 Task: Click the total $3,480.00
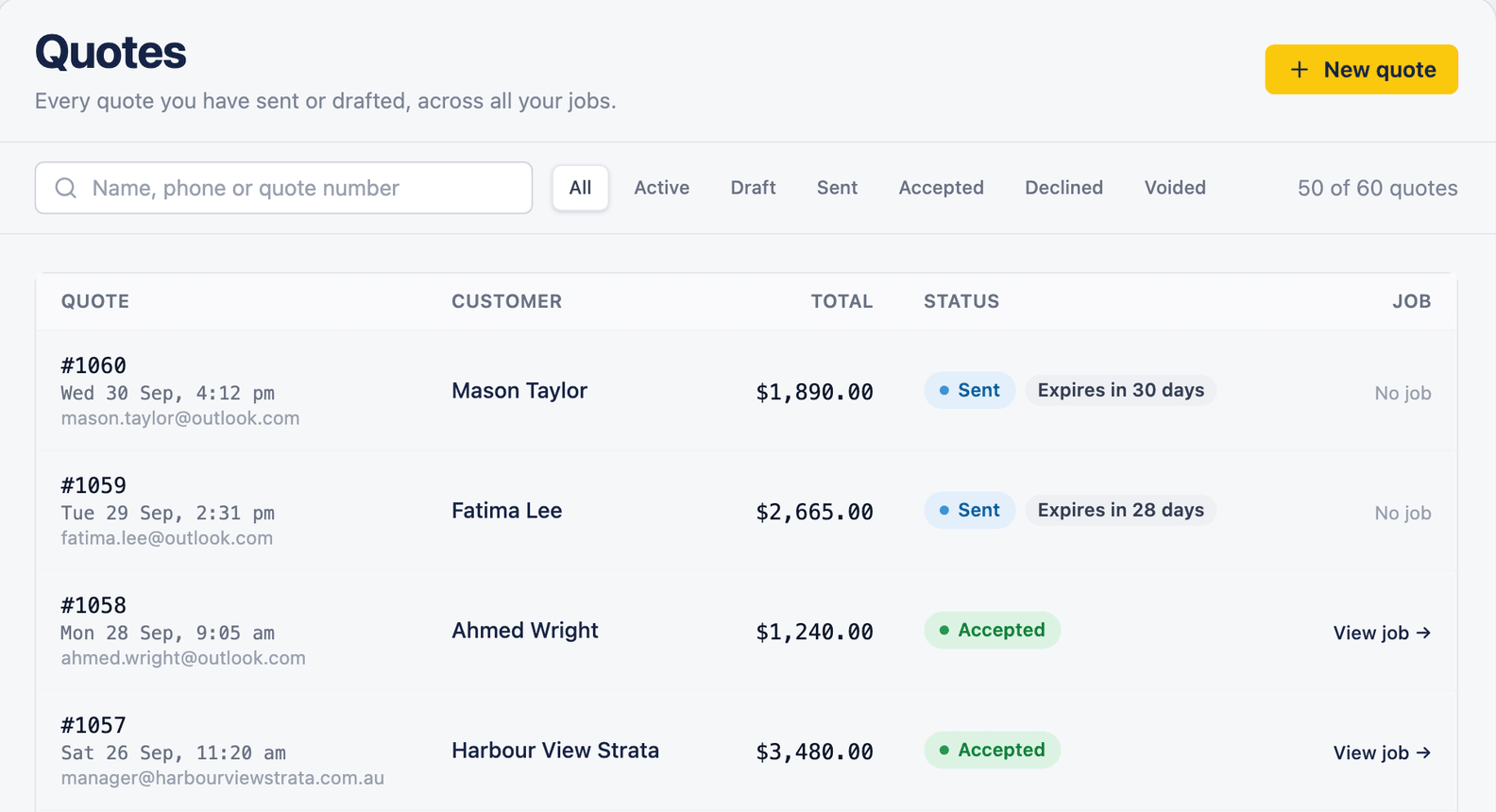[814, 752]
